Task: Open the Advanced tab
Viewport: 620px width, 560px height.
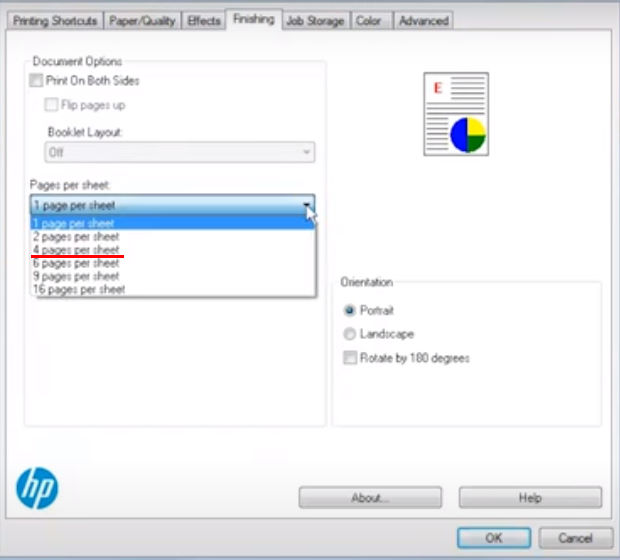Action: click(x=423, y=20)
